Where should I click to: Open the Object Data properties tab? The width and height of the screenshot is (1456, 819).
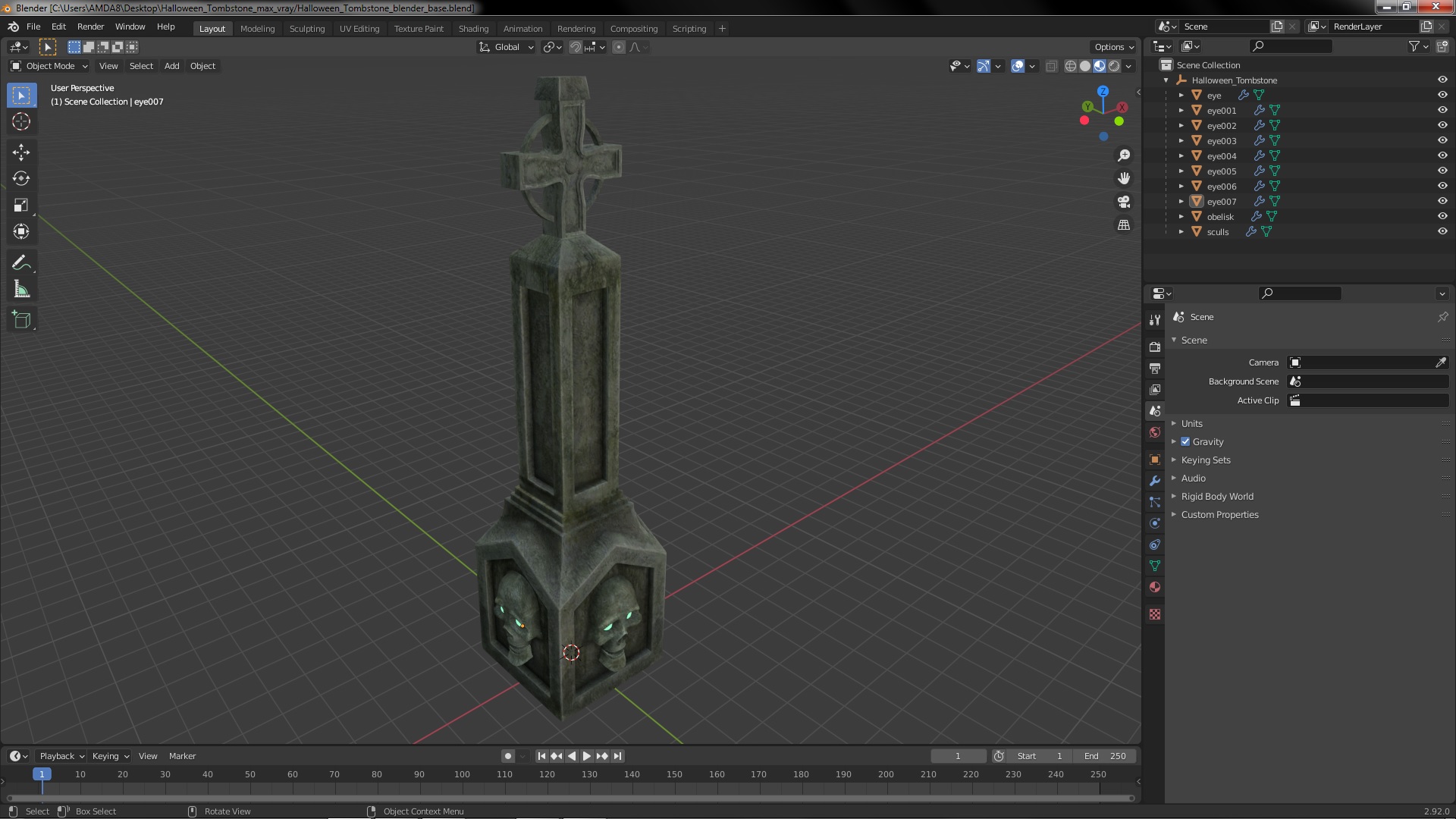[x=1155, y=566]
